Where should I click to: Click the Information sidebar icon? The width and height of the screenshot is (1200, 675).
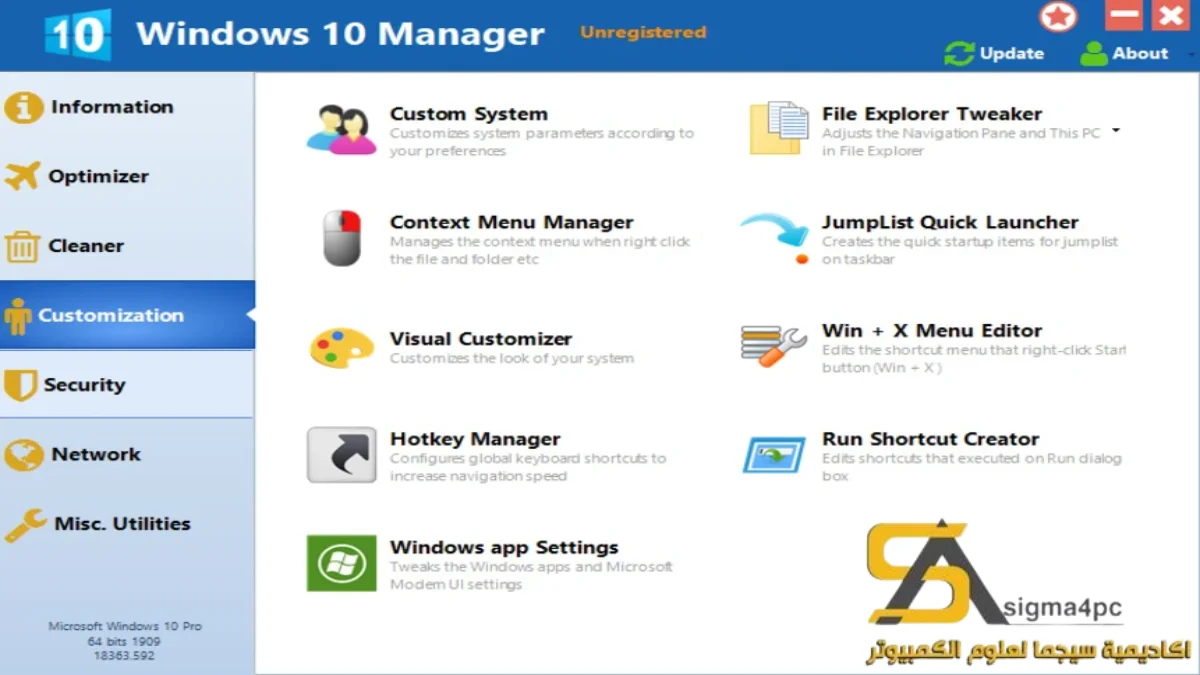[23, 107]
